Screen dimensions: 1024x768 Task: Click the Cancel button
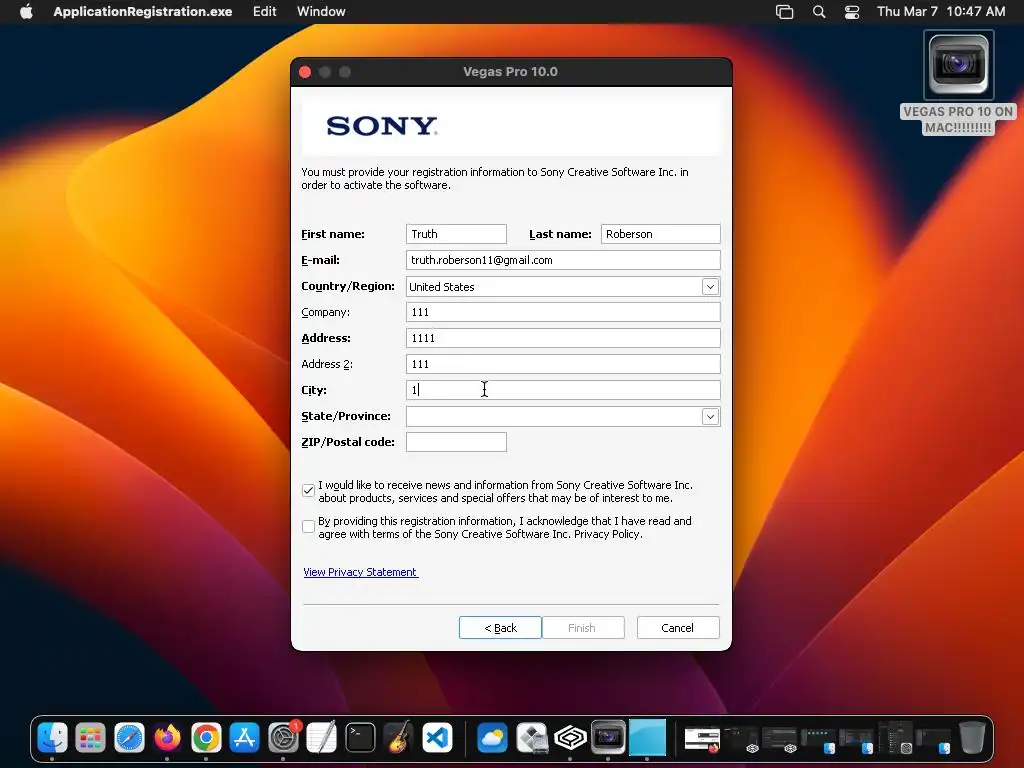[678, 628]
